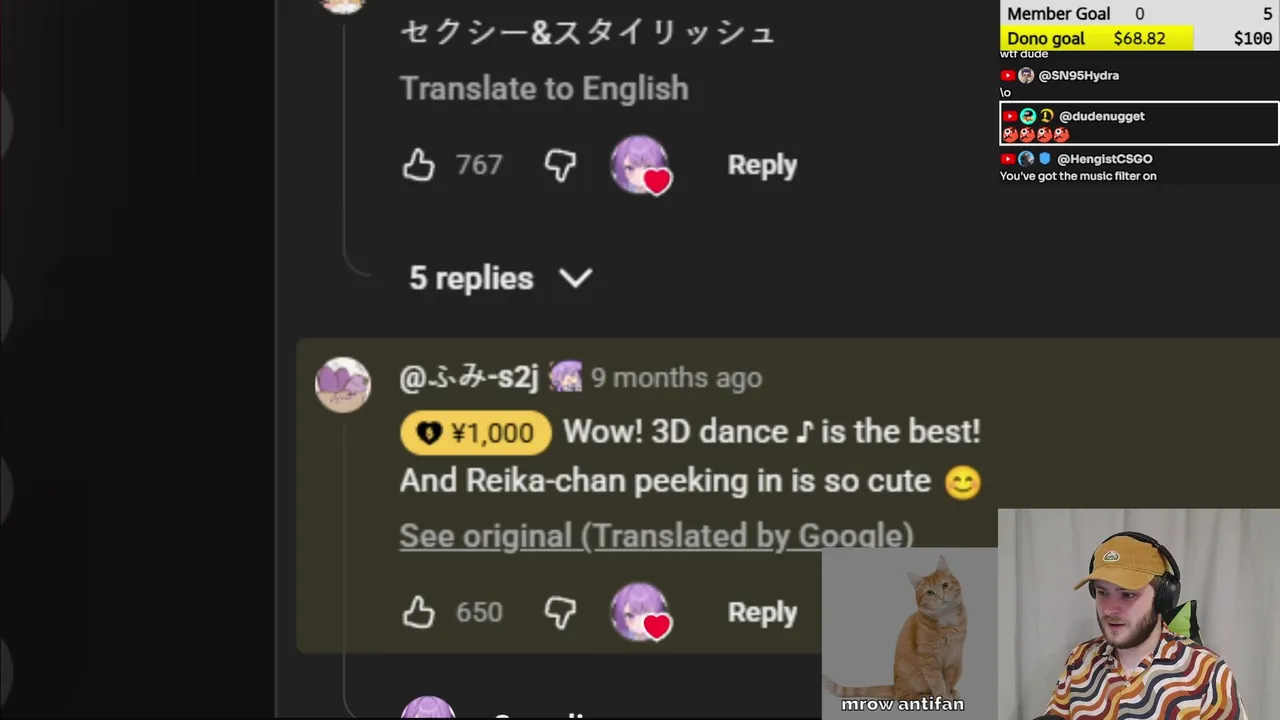Image resolution: width=1280 pixels, height=720 pixels.
Task: Open ふみ-s2j's profile avatar
Action: point(343,384)
